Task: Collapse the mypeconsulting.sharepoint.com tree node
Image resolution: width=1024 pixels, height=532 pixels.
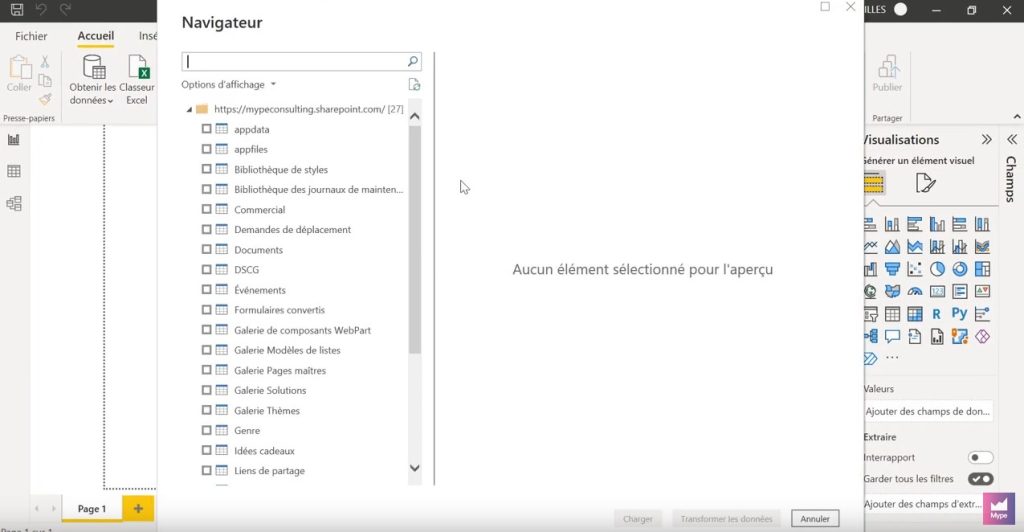Action: (x=189, y=110)
